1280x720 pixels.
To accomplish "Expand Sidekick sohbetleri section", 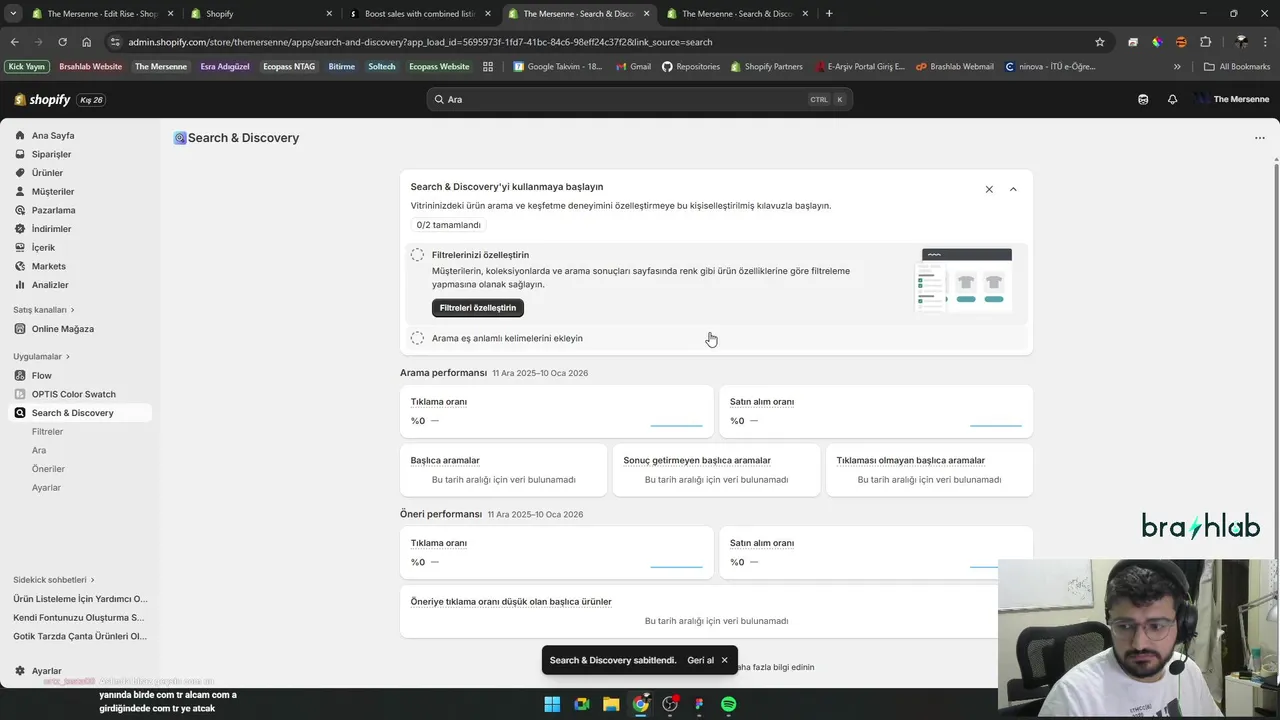I will tap(54, 580).
